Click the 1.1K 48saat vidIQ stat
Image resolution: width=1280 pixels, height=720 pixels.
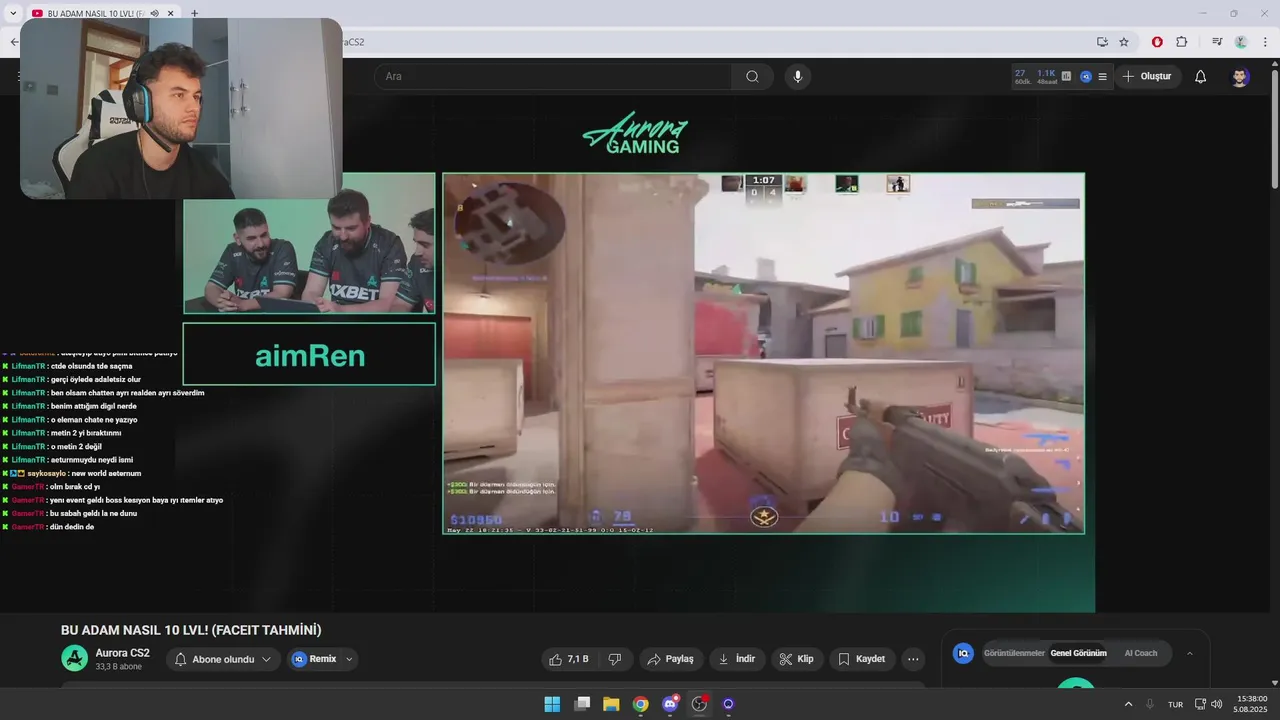tap(1046, 77)
